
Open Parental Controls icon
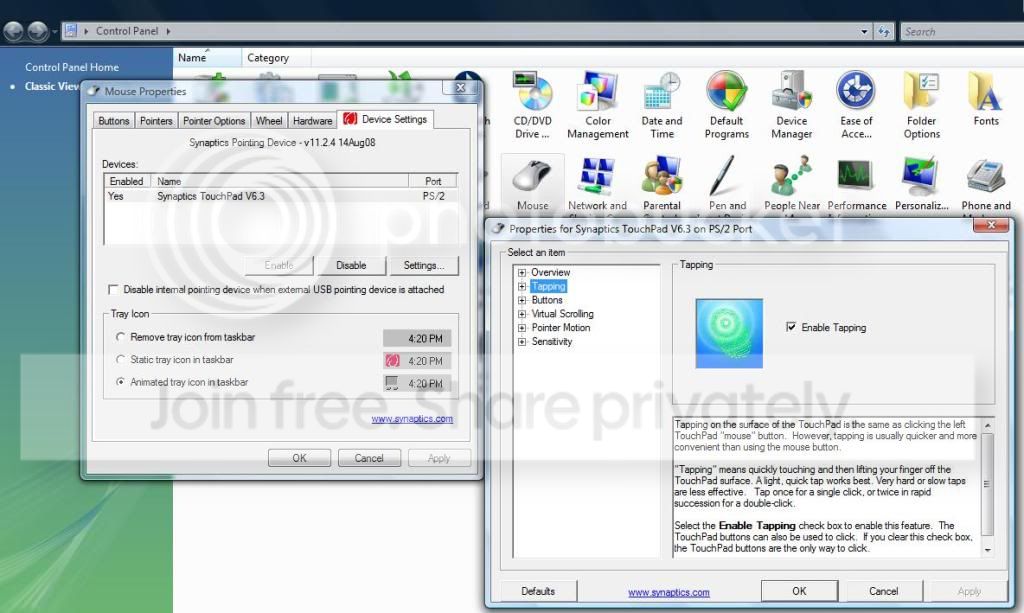[662, 184]
